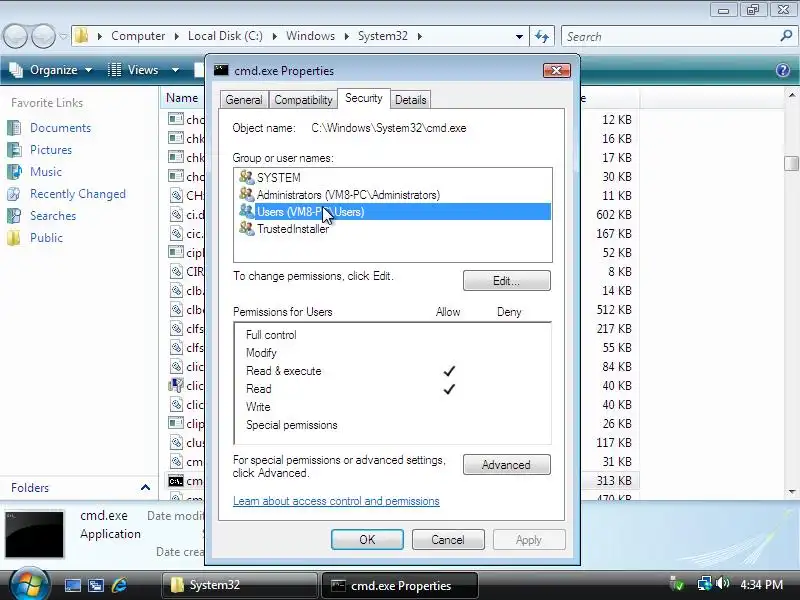Image resolution: width=800 pixels, height=600 pixels.
Task: Click the cmd.exe preview thumbnail
Action: click(35, 534)
